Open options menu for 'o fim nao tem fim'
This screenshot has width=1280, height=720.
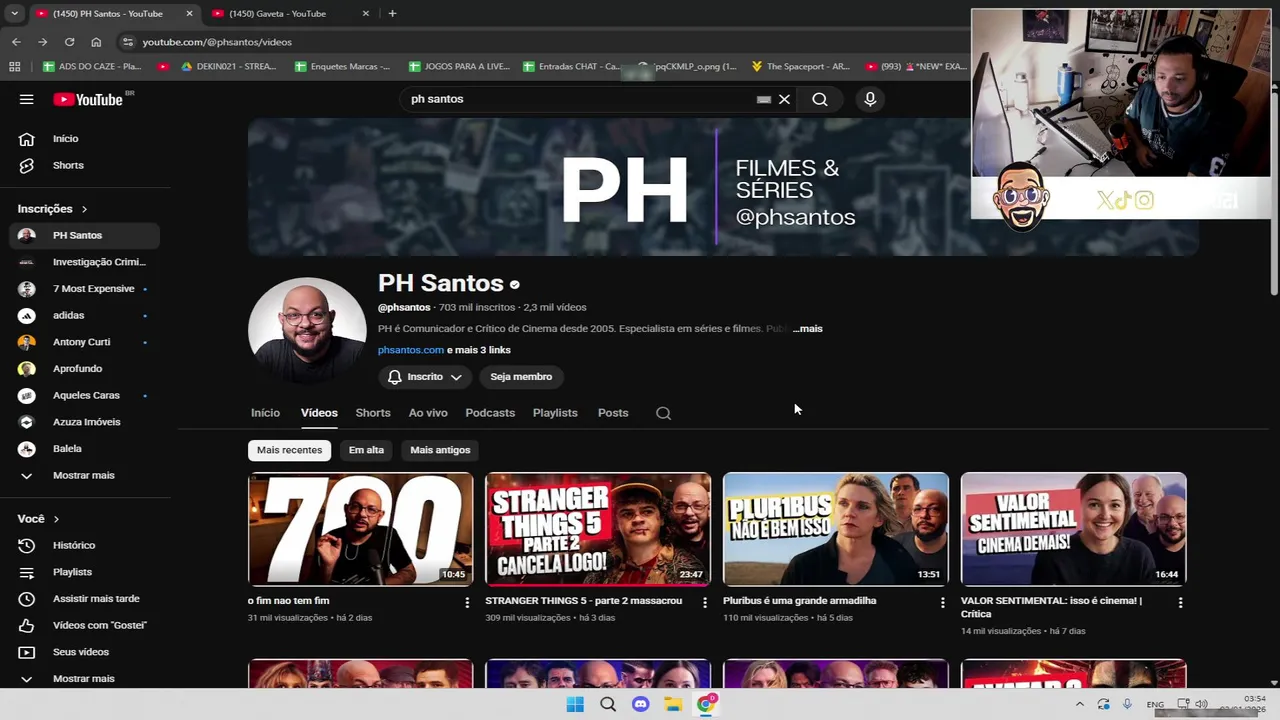coord(467,602)
